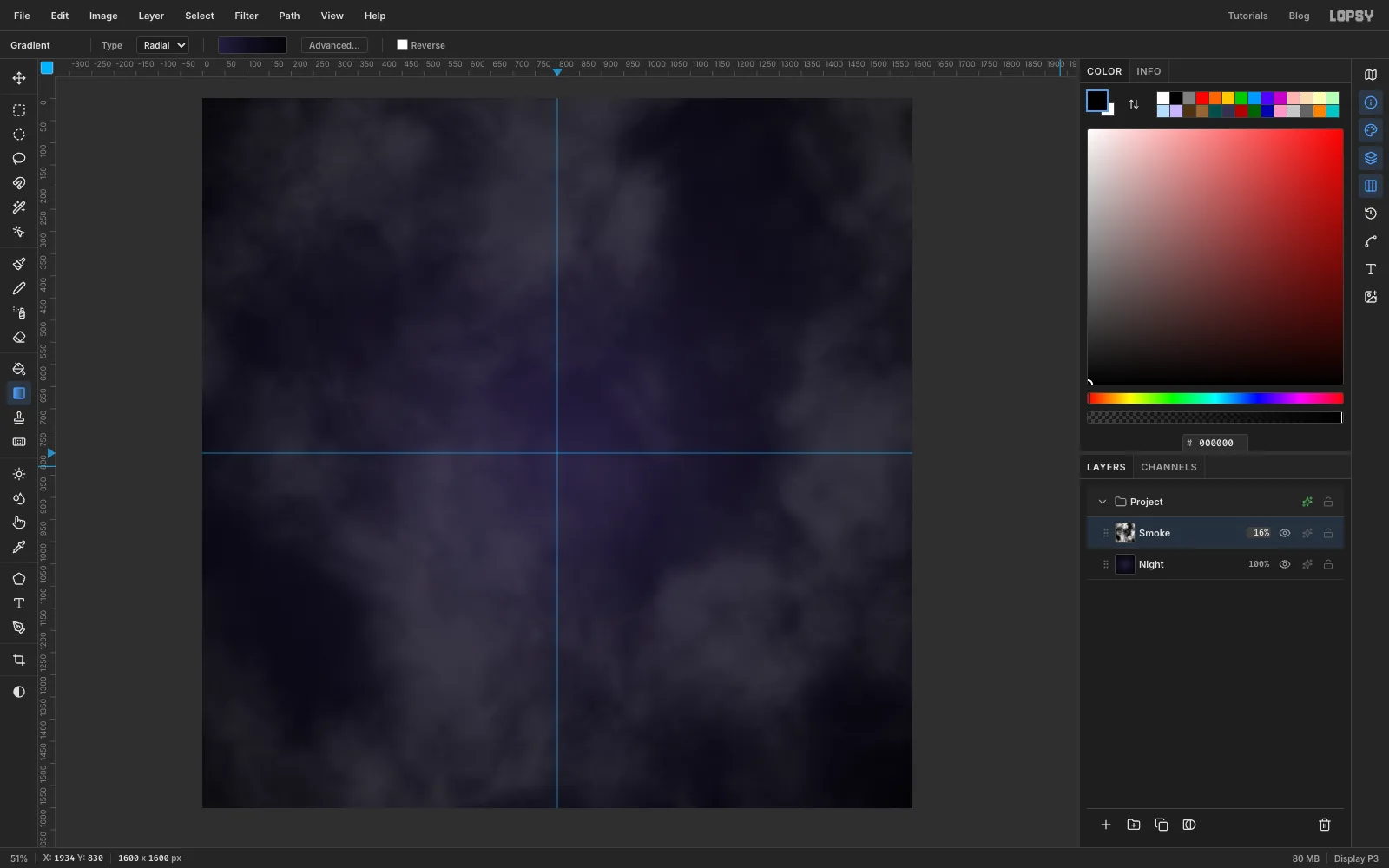Viewport: 1389px width, 868px height.
Task: Open the Filter menu
Action: click(247, 16)
